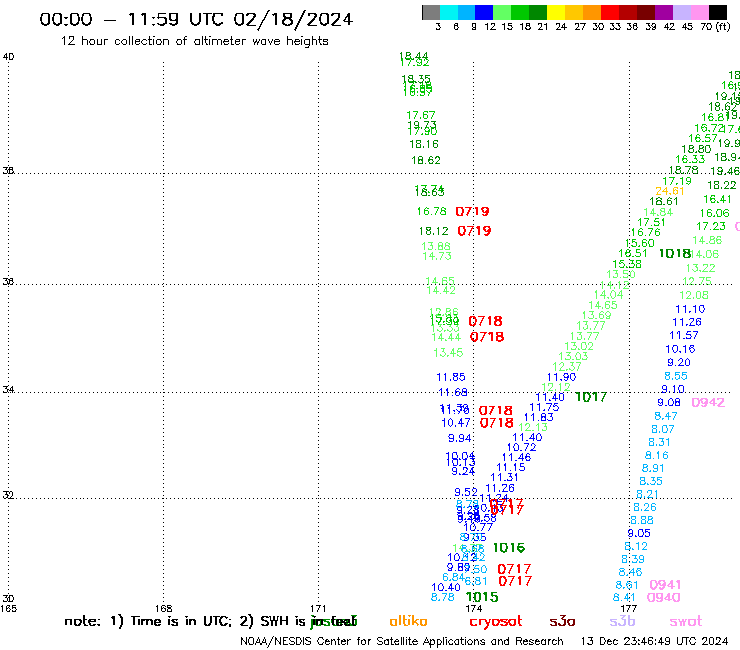Click the wave height value 18.44
This screenshot has width=740, height=650.
coord(414,56)
